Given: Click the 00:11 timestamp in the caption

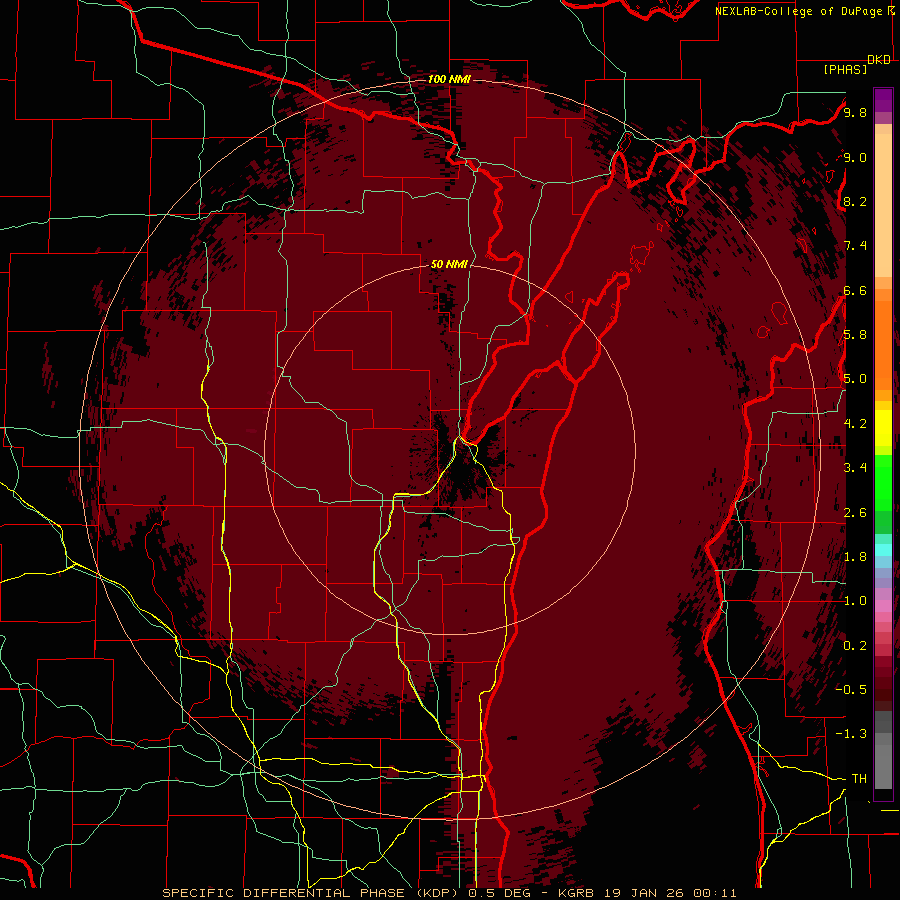Looking at the screenshot, I should pyautogui.click(x=714, y=893).
